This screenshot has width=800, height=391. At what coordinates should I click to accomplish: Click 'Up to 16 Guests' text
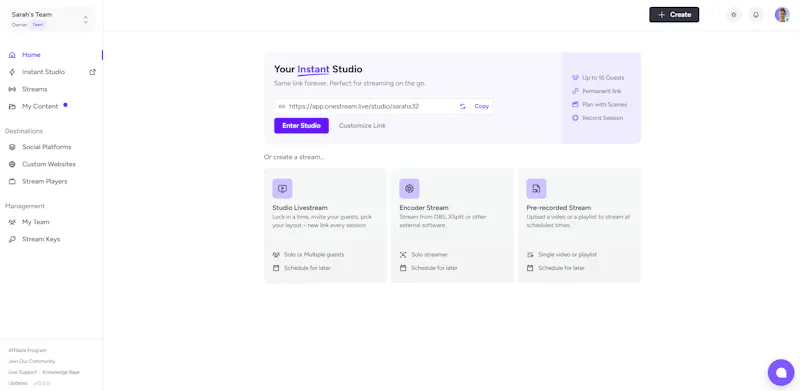603,78
